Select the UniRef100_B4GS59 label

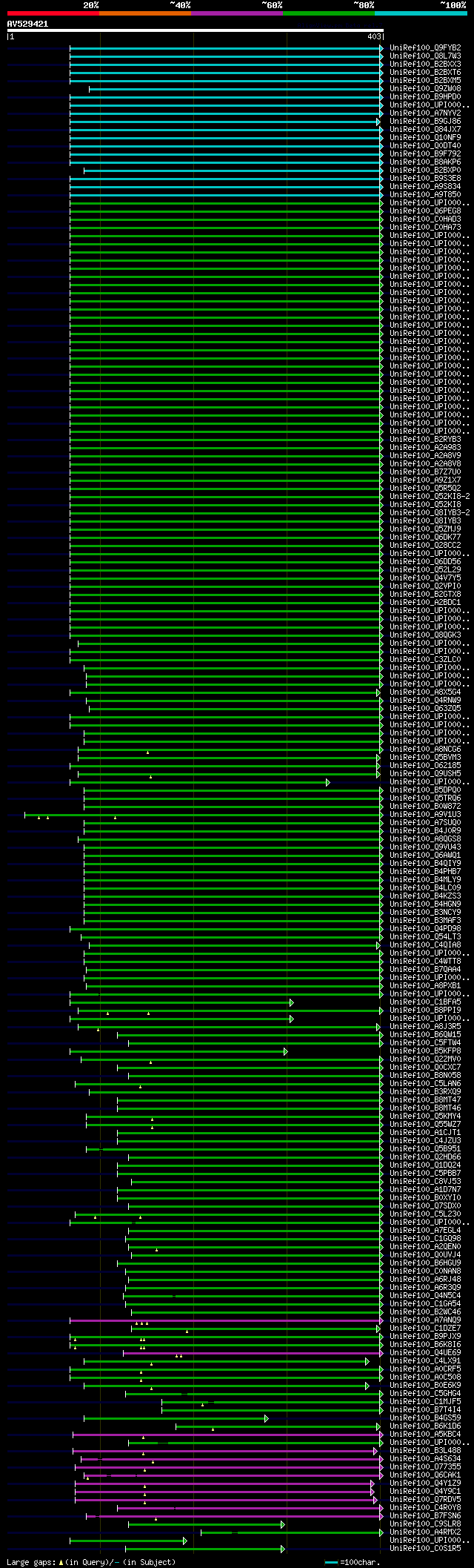coord(425,1418)
